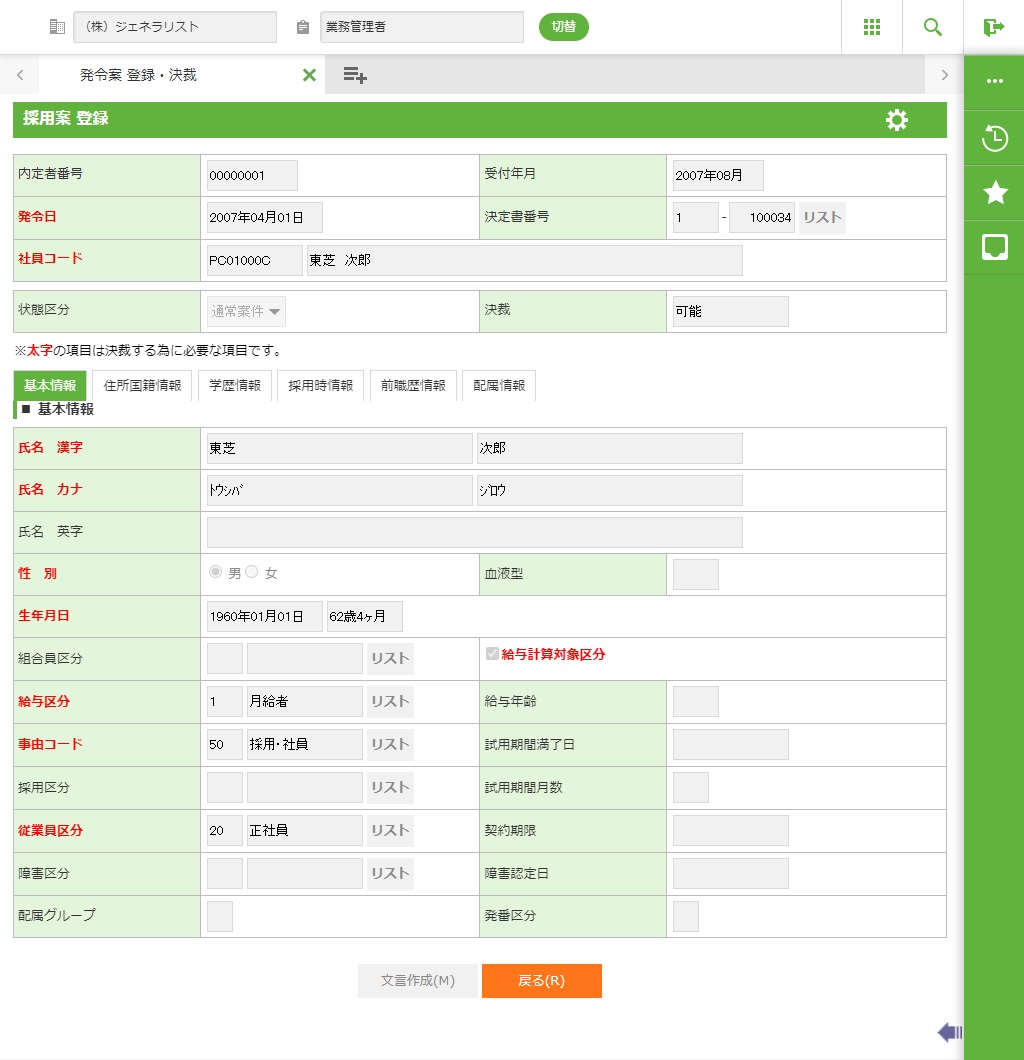This screenshot has width=1024, height=1060.
Task: Switch to the 住所国籍情報 tab
Action: pos(142,385)
